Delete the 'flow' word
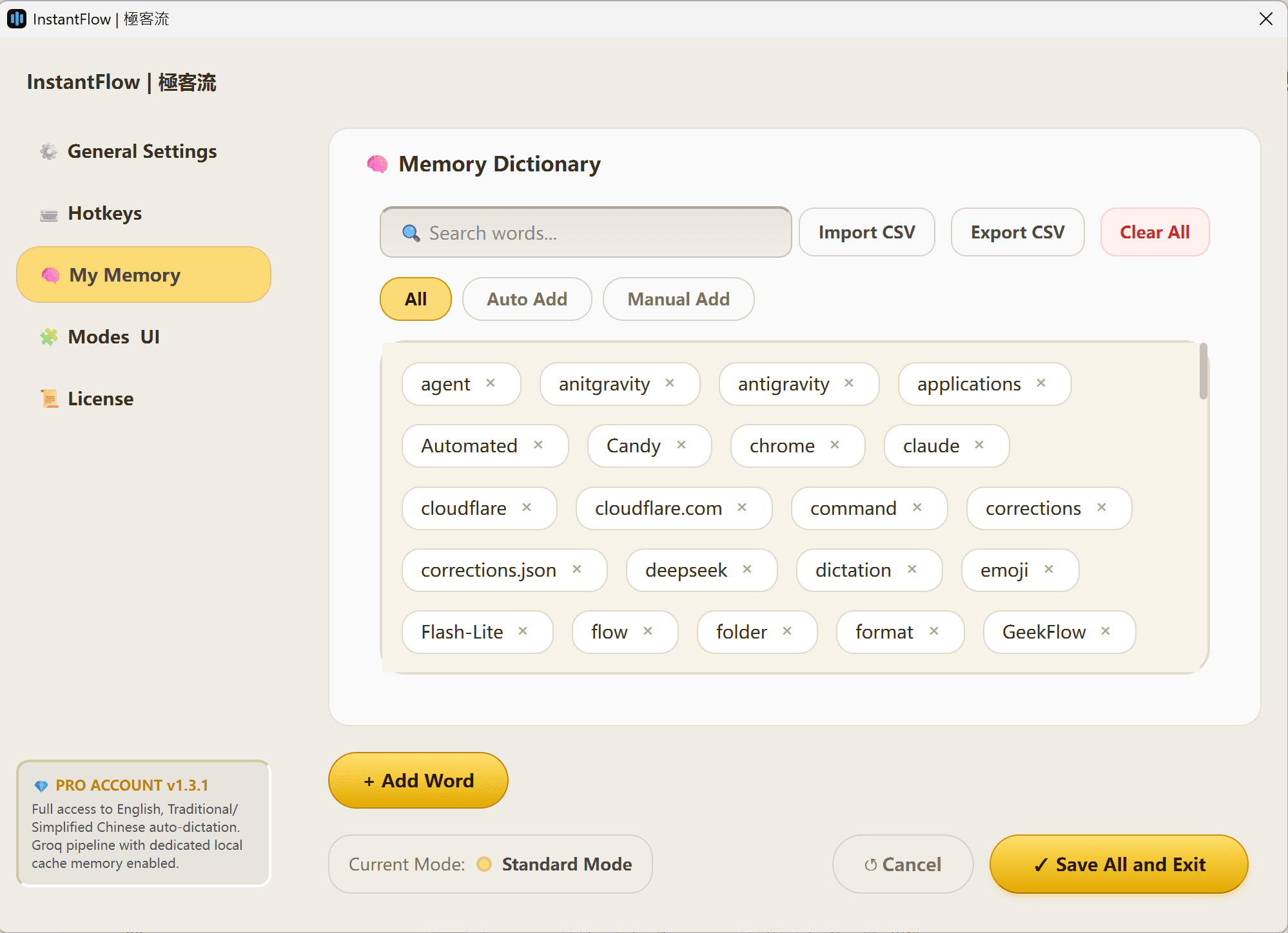 coord(648,631)
